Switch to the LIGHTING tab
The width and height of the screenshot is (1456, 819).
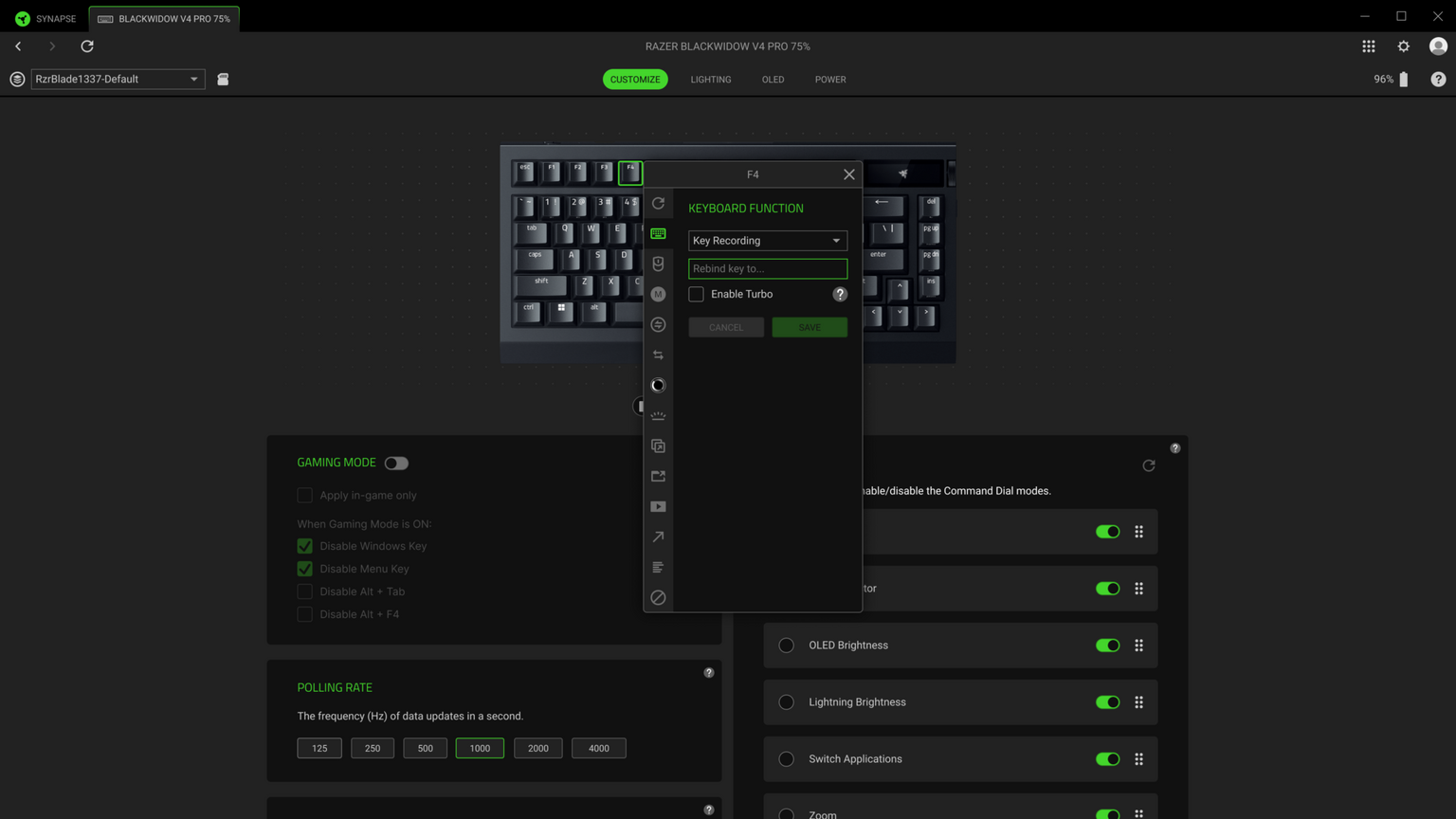710,80
